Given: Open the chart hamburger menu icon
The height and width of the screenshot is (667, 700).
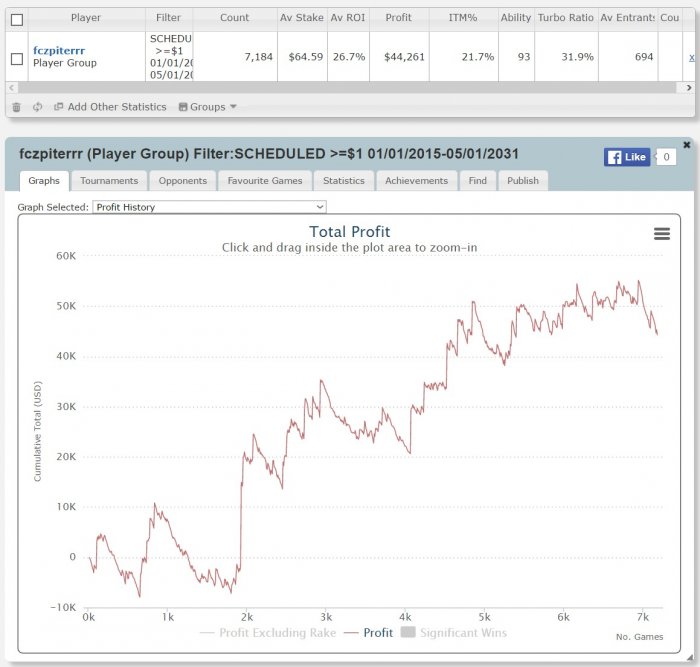Looking at the screenshot, I should click(662, 233).
